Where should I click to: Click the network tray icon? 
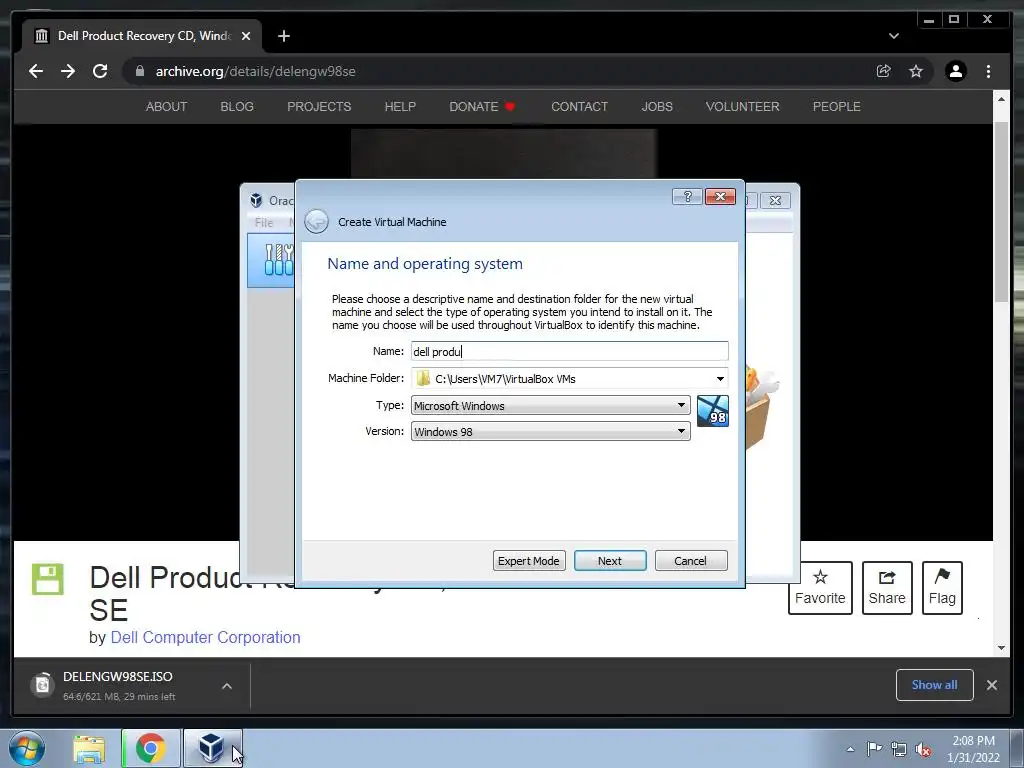[x=899, y=749]
